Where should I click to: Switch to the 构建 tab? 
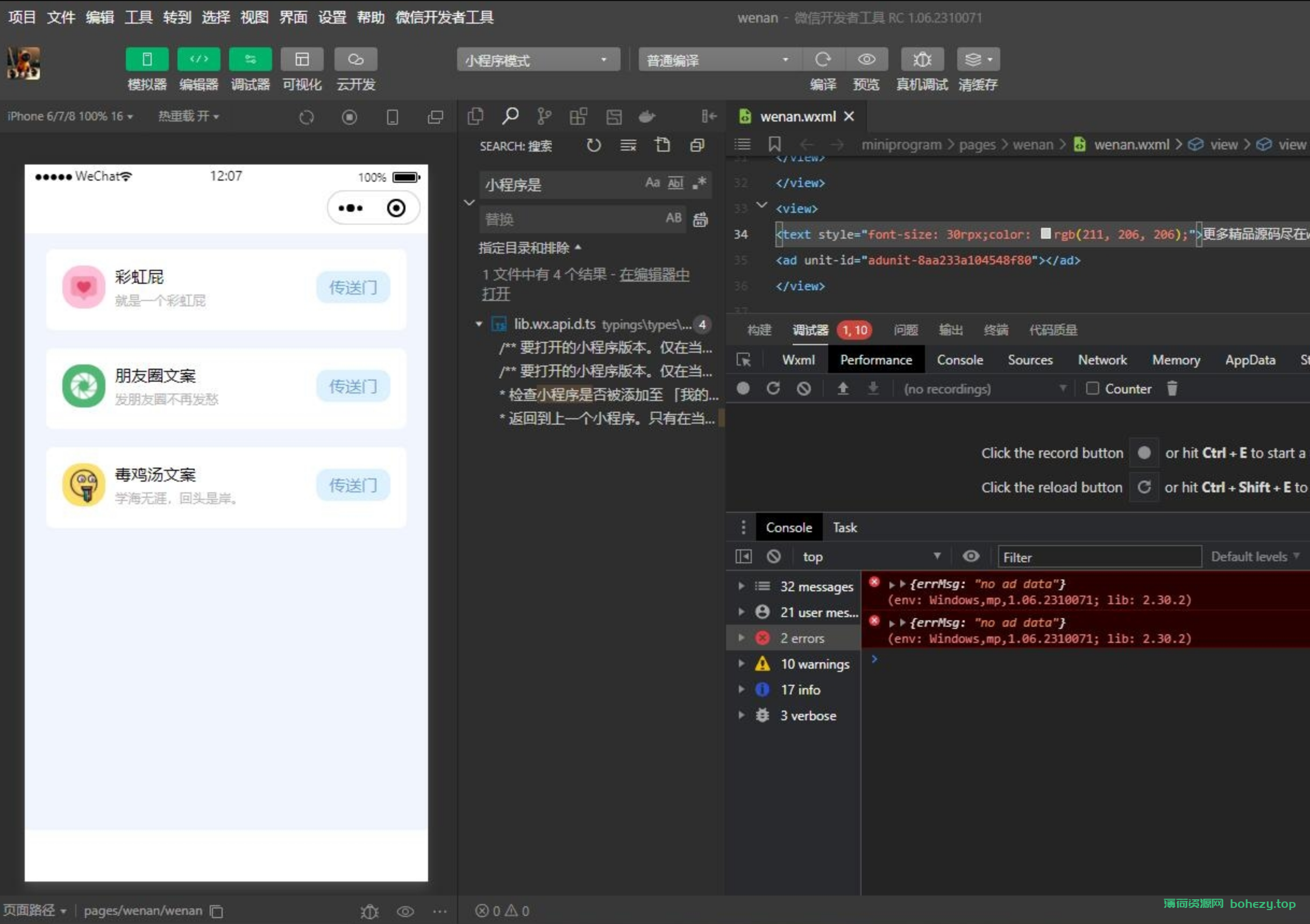[759, 330]
